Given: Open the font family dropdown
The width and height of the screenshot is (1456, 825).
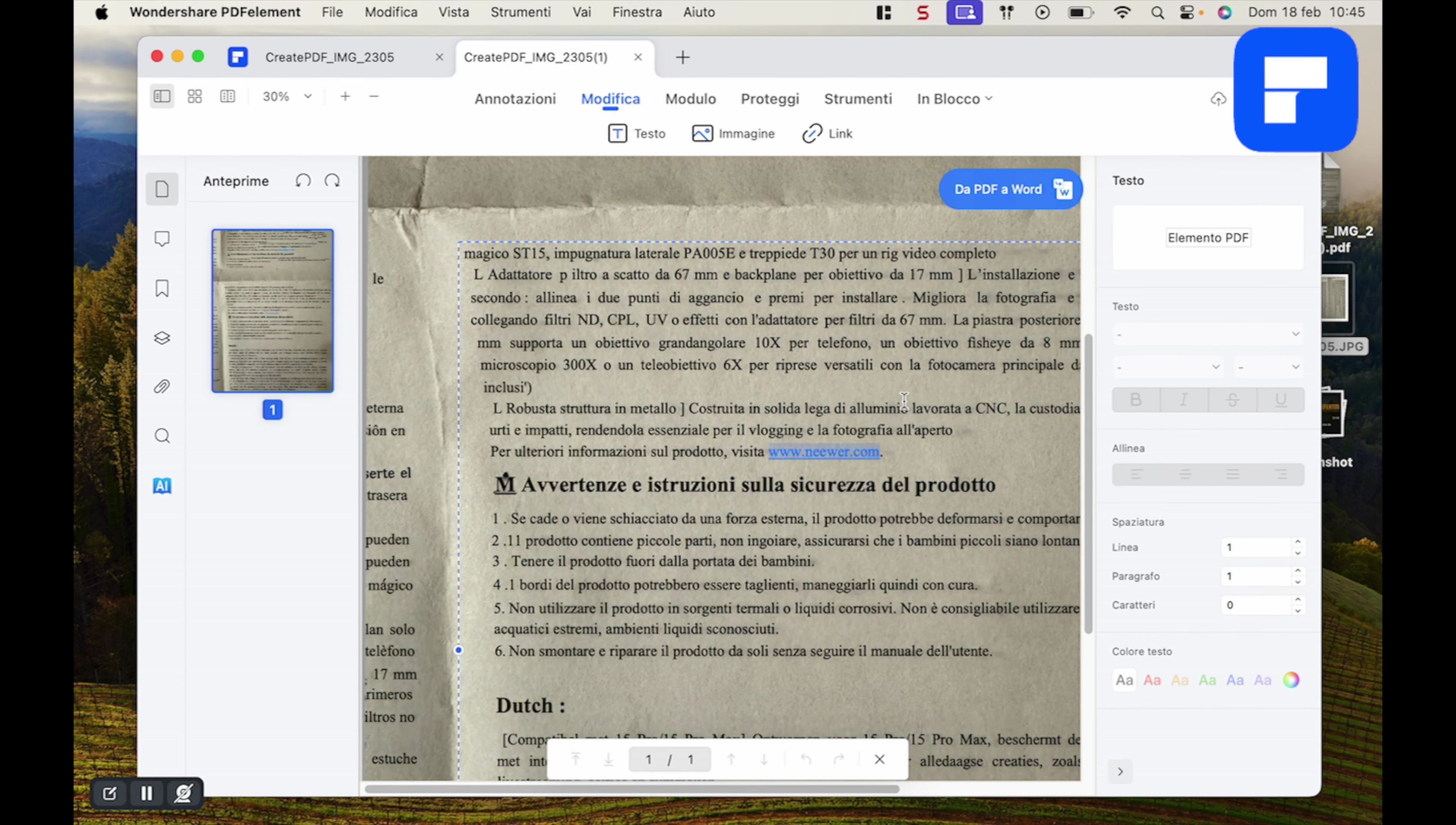Looking at the screenshot, I should click(x=1208, y=334).
